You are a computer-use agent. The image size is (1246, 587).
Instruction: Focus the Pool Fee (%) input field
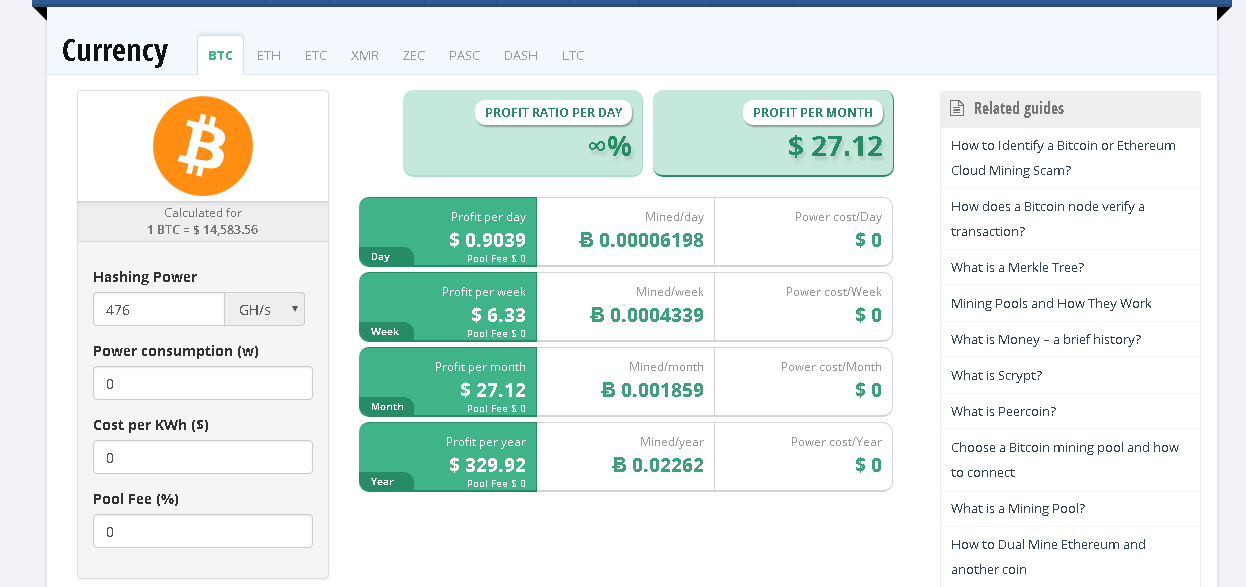(x=203, y=532)
